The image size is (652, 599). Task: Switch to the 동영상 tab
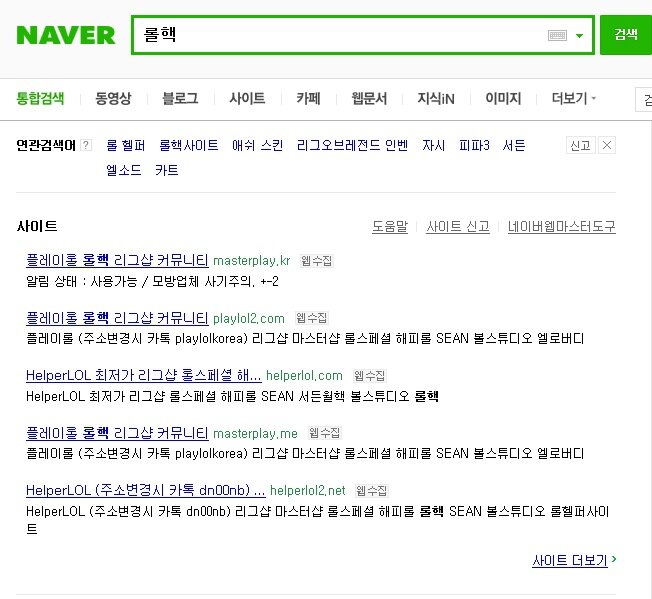pos(113,99)
